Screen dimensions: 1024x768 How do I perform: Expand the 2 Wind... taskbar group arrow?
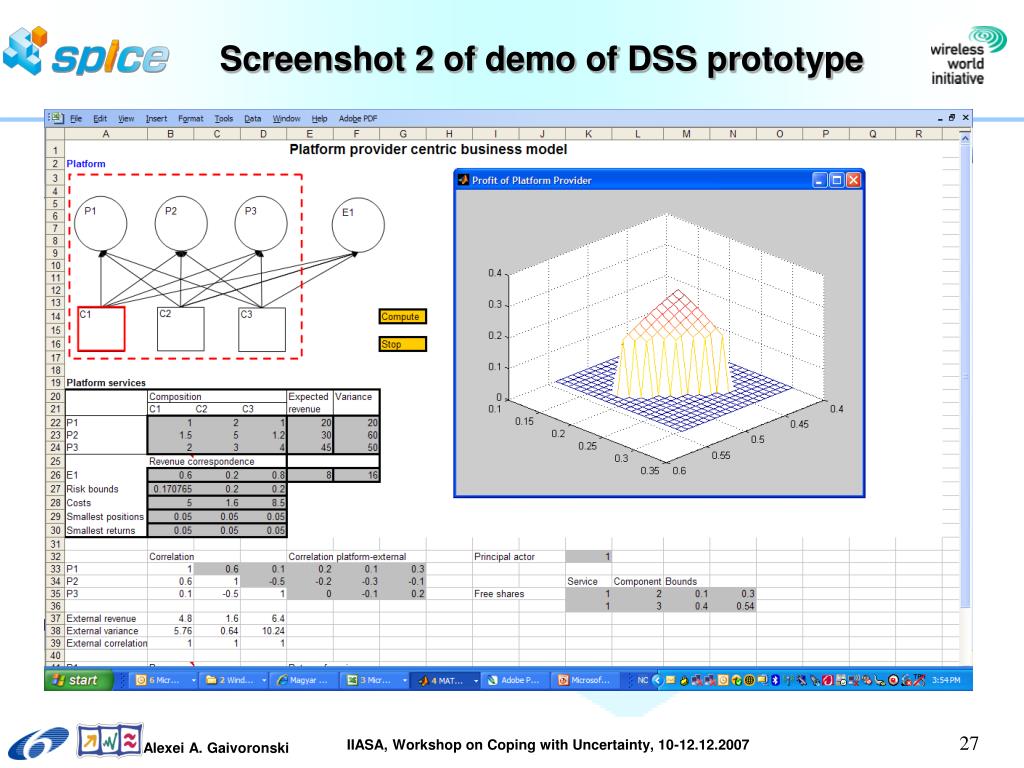pos(264,680)
